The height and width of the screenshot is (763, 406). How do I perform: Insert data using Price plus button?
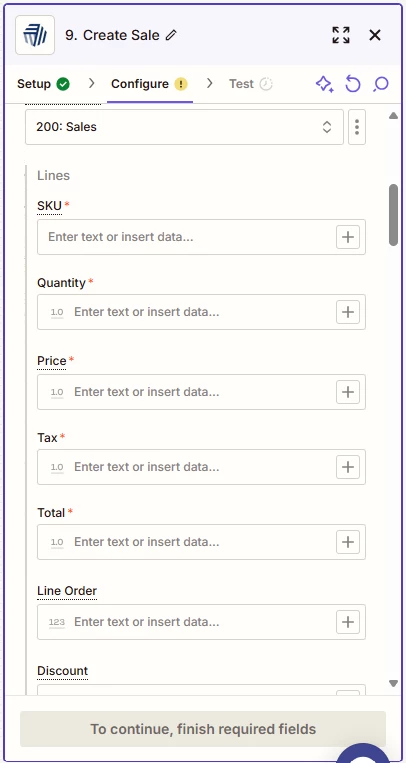[348, 392]
